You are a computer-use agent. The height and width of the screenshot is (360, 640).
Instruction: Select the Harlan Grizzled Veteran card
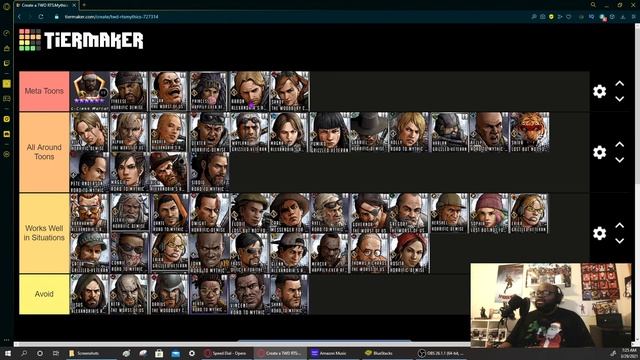click(x=449, y=132)
